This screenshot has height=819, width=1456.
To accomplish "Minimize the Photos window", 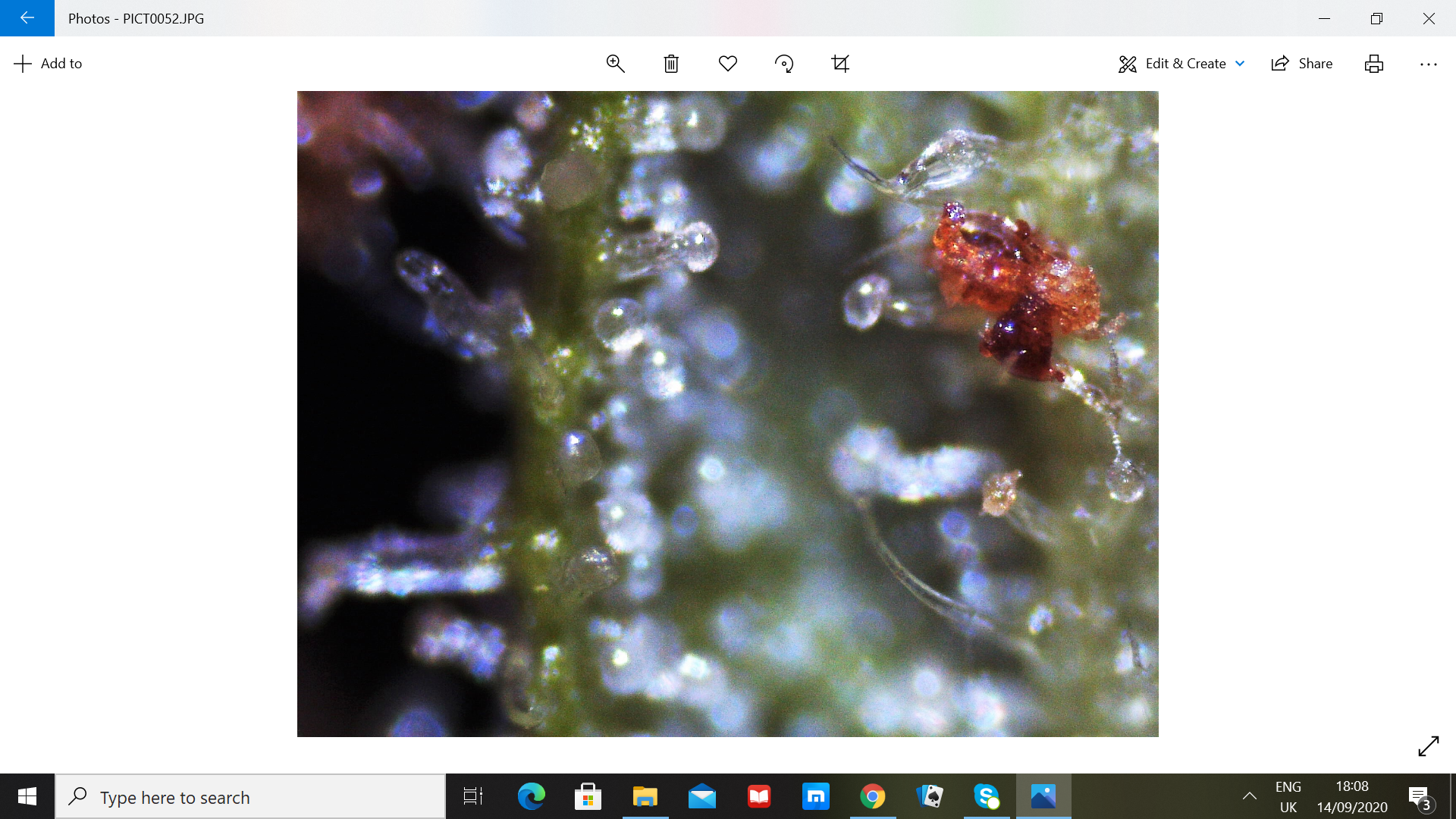I will point(1325,18).
